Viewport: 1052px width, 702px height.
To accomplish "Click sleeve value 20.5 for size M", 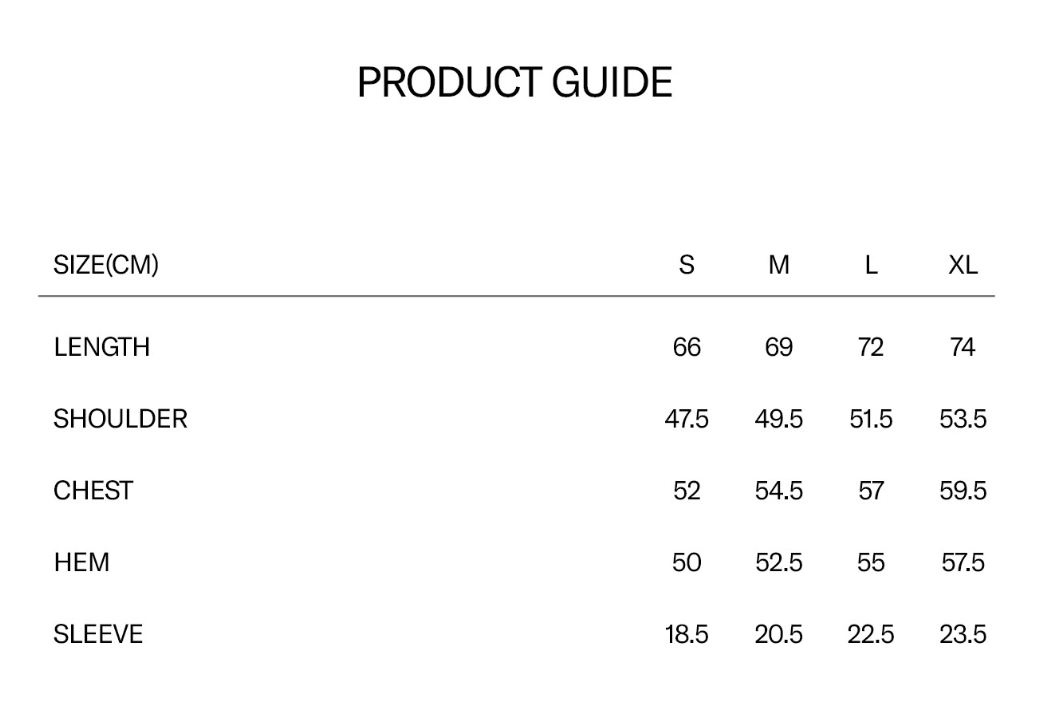I will pos(778,634).
